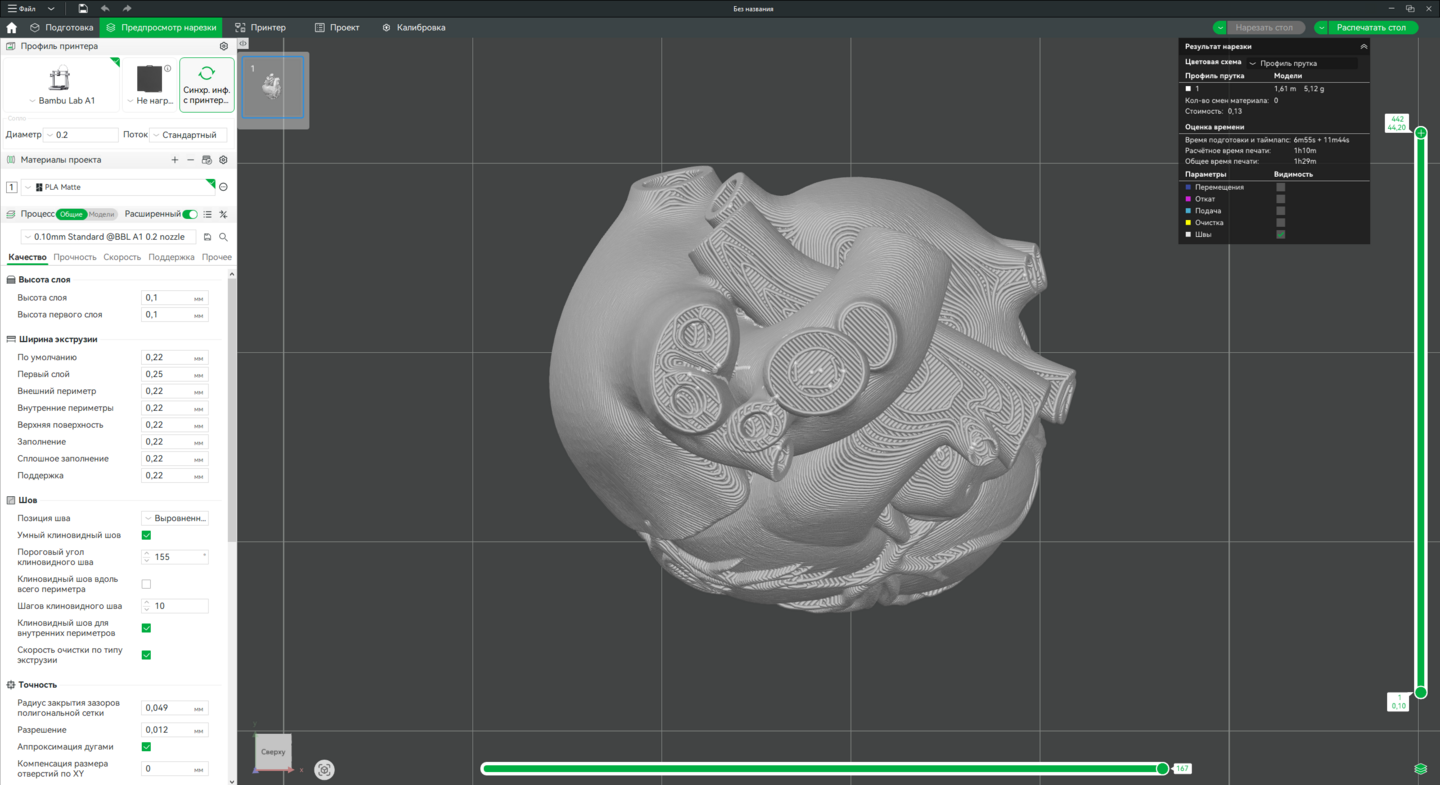Open the Прочность settings tab
1440x785 pixels.
75,257
